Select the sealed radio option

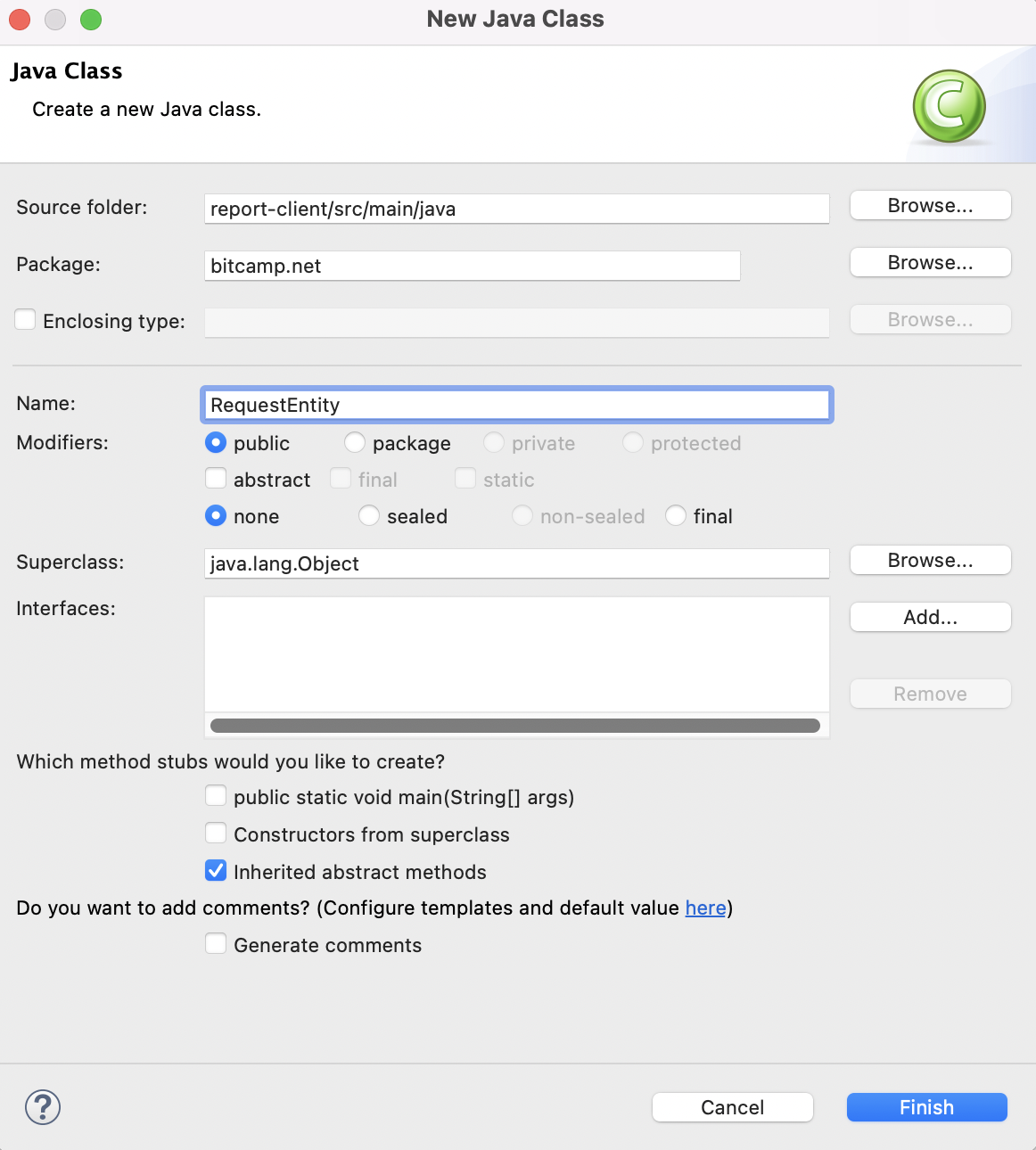point(369,515)
